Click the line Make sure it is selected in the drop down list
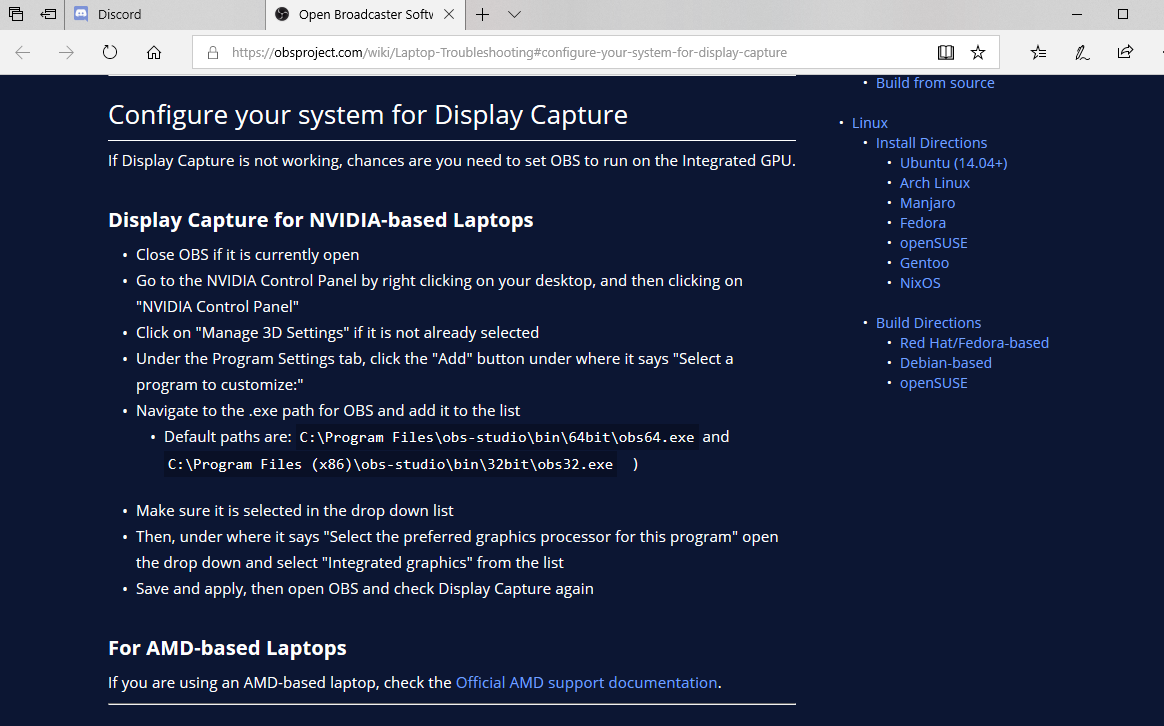Image resolution: width=1164 pixels, height=726 pixels. [x=294, y=511]
